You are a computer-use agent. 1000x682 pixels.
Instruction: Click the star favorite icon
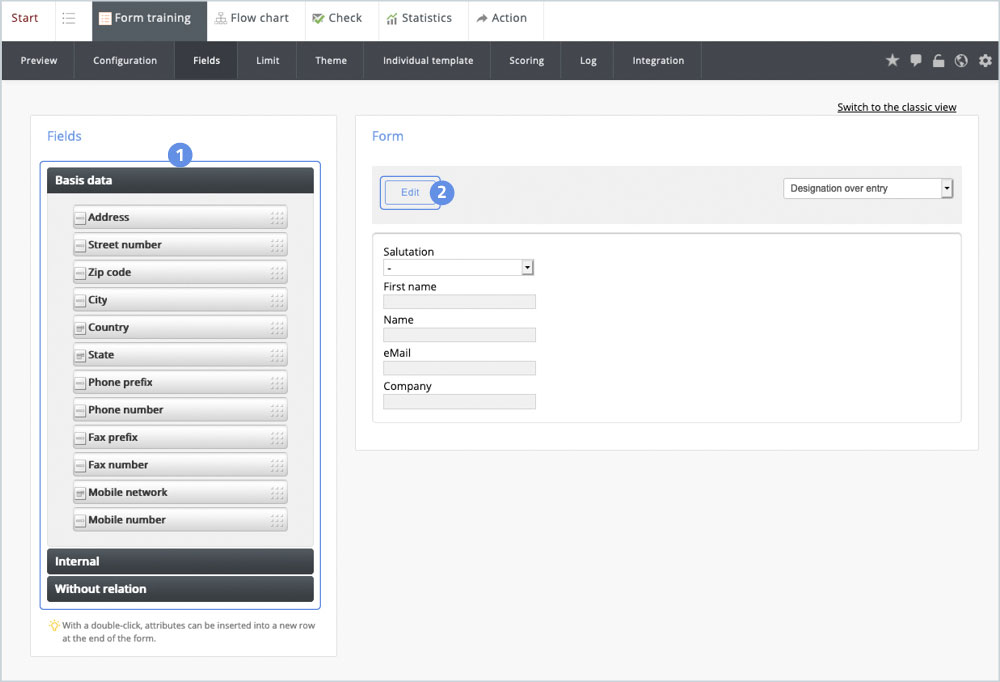pos(892,61)
